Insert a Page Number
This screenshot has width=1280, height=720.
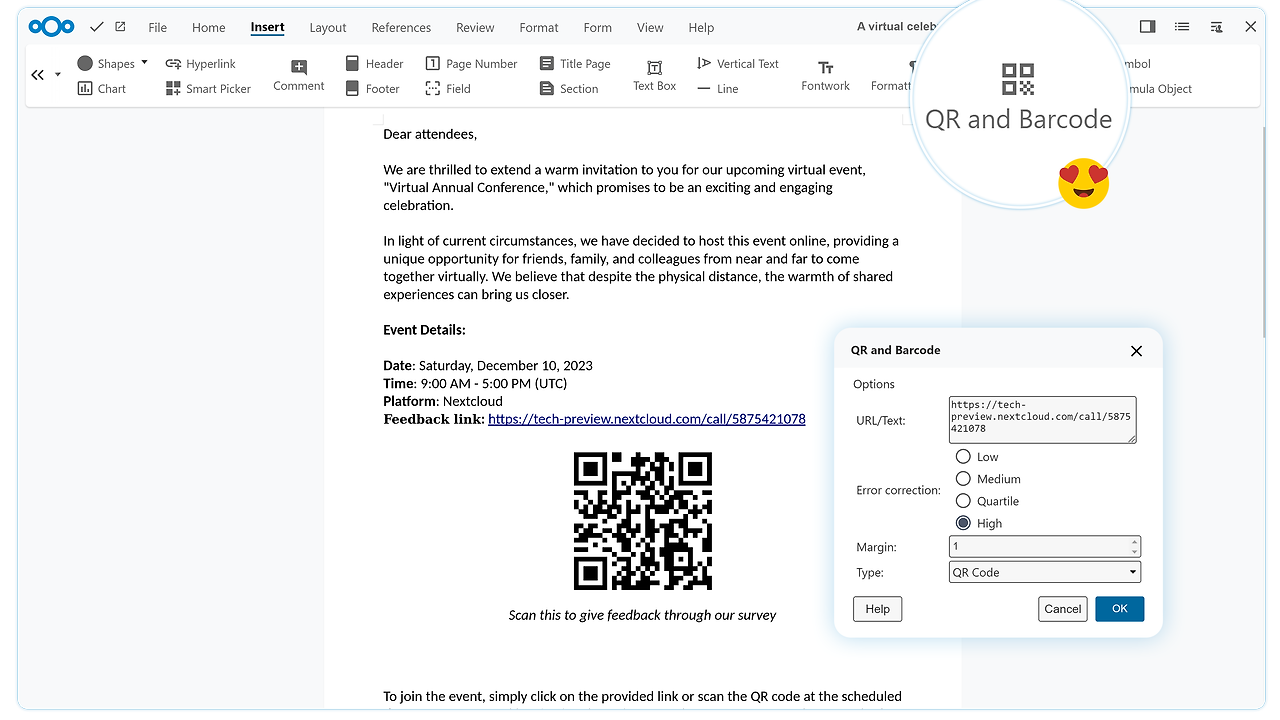pyautogui.click(x=471, y=63)
